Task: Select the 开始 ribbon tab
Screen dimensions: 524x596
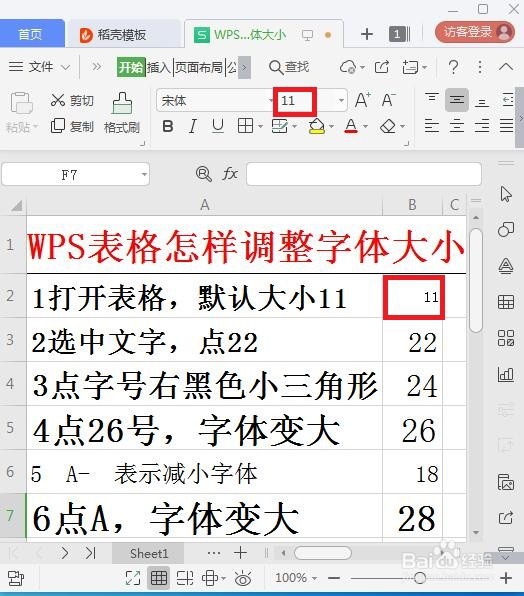Action: point(131,67)
